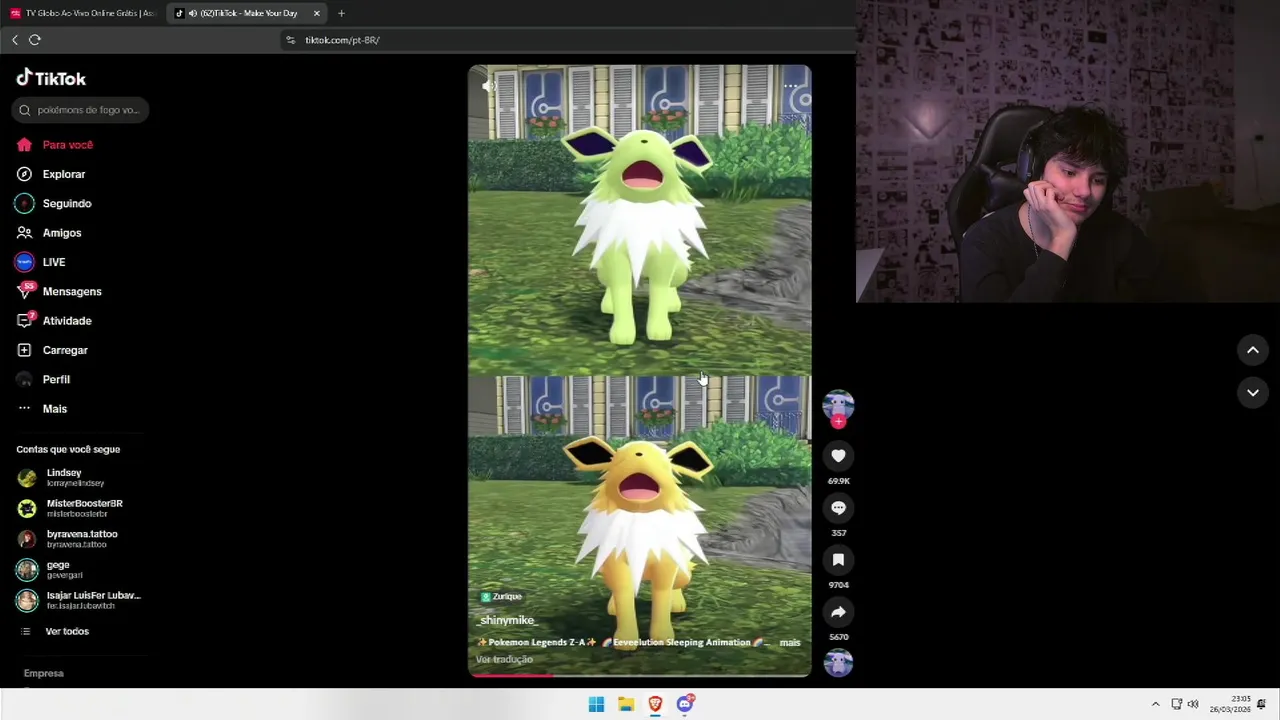Follow the creator via plus badge
1280x720 pixels.
pos(838,422)
